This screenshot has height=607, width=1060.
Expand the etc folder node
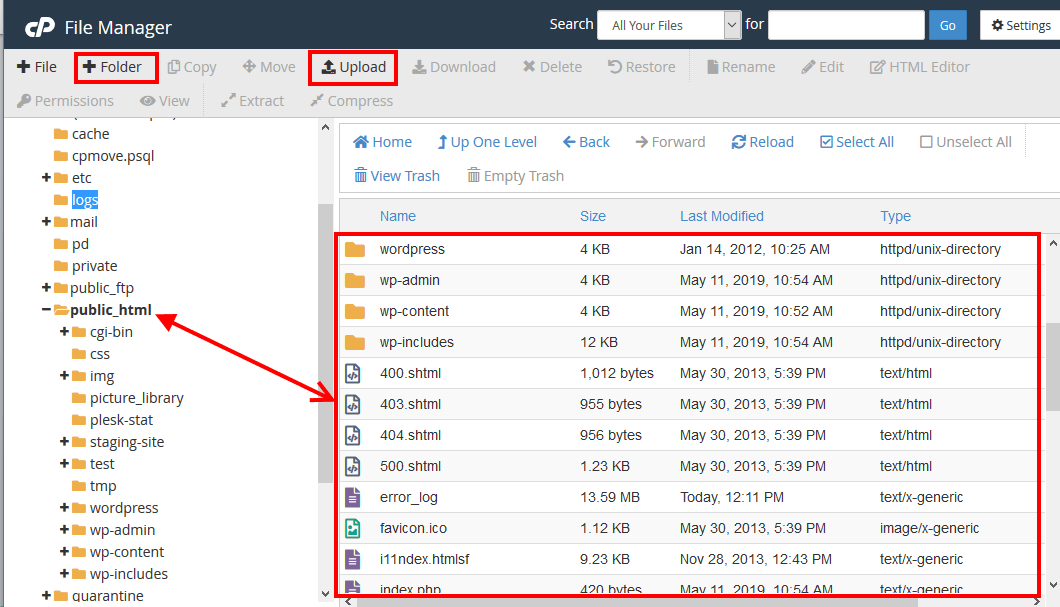(x=44, y=177)
